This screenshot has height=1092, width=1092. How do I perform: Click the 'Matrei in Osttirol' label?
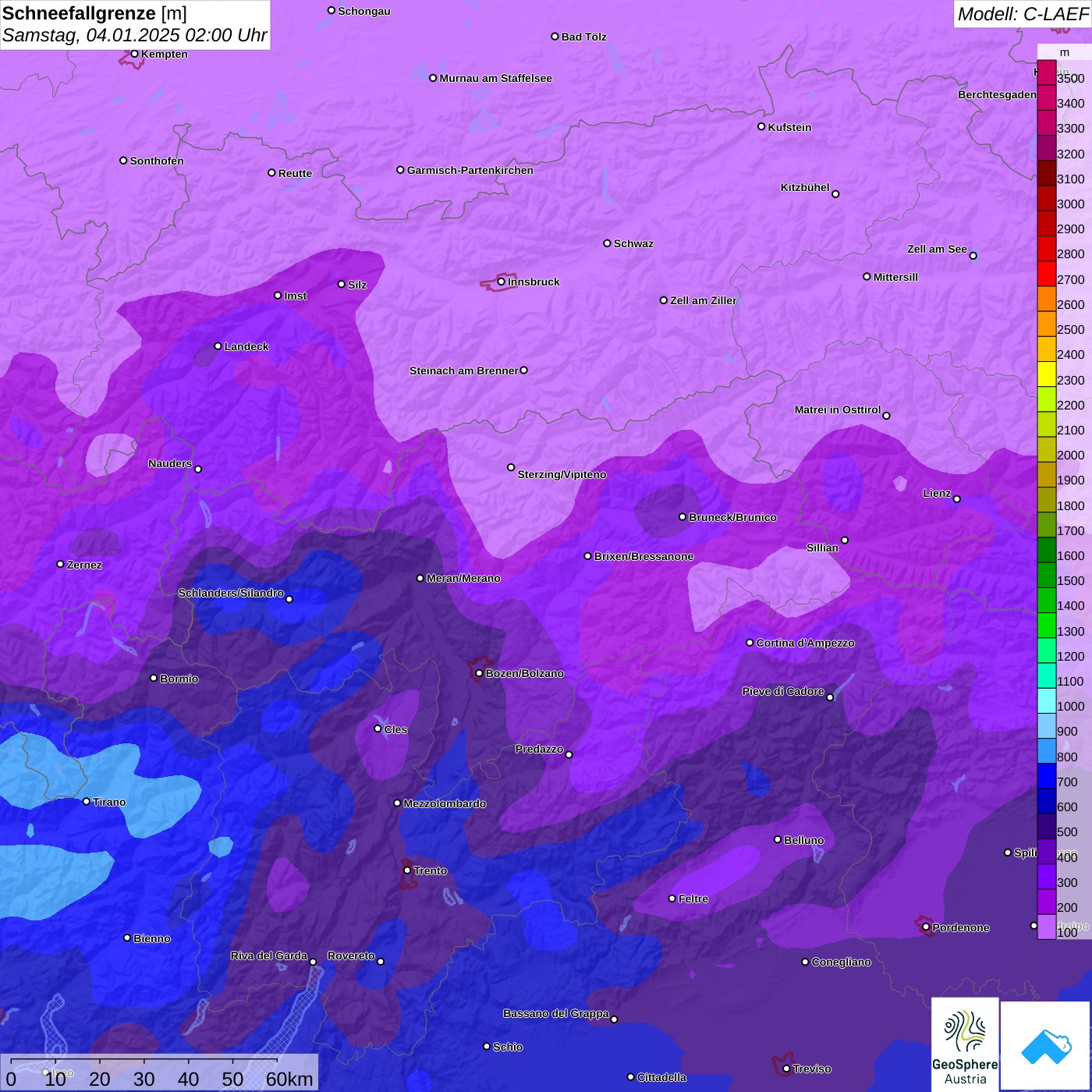pos(838,409)
